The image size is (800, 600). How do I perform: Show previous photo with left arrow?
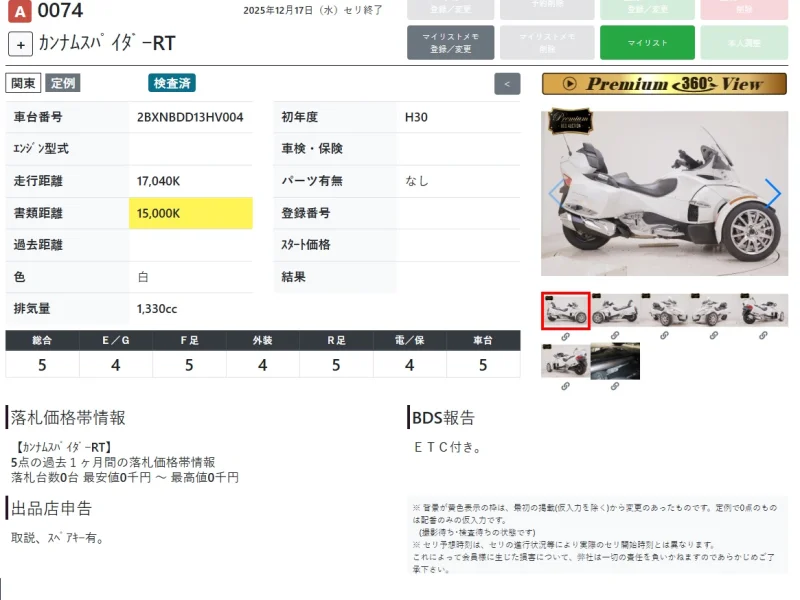556,193
